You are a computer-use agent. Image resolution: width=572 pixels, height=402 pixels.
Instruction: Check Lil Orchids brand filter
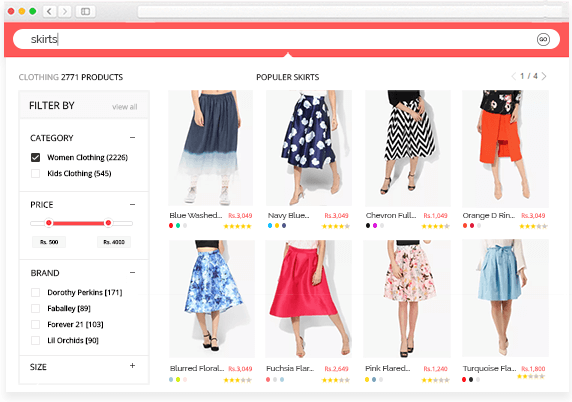35,340
